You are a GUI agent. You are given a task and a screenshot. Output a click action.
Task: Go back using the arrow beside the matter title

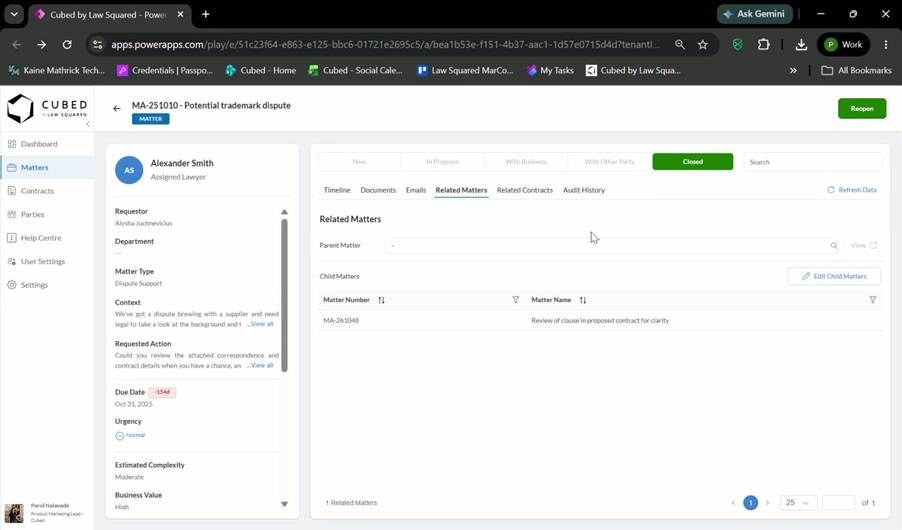[x=117, y=108]
